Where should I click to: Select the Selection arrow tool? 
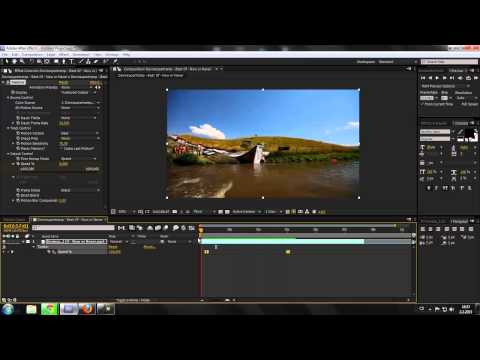click(6, 62)
